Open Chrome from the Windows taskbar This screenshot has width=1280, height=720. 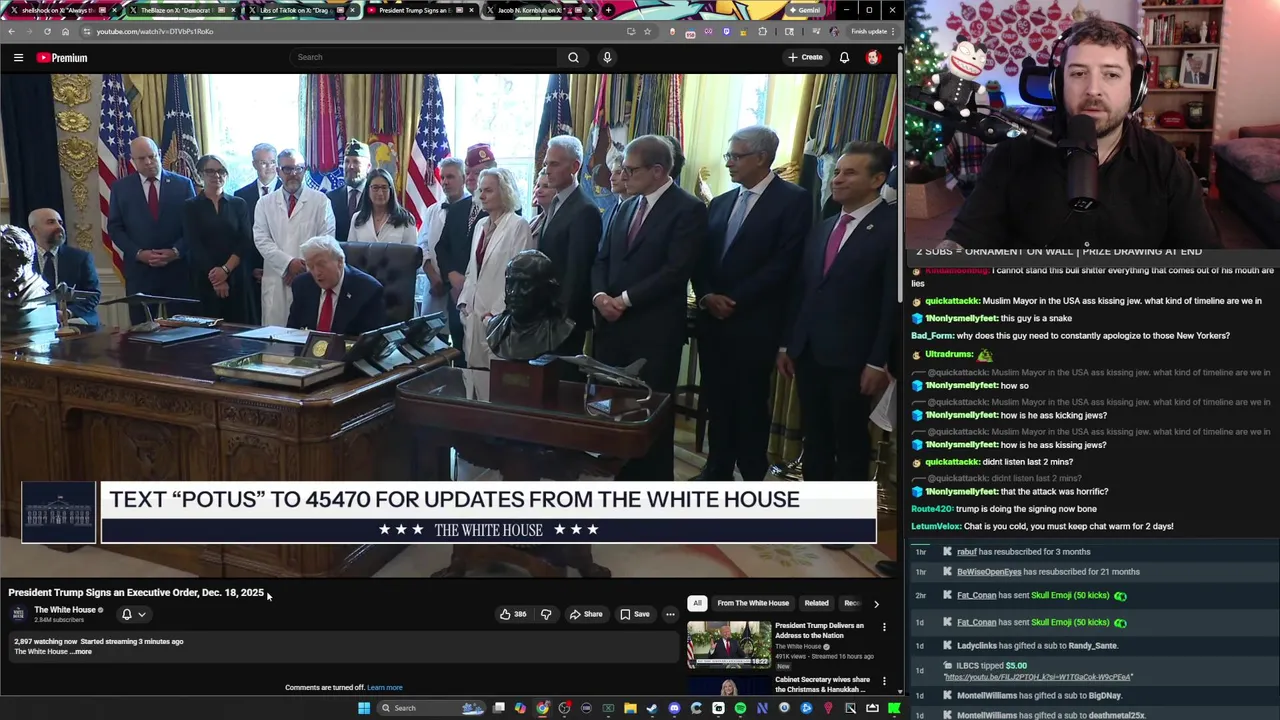pyautogui.click(x=542, y=708)
